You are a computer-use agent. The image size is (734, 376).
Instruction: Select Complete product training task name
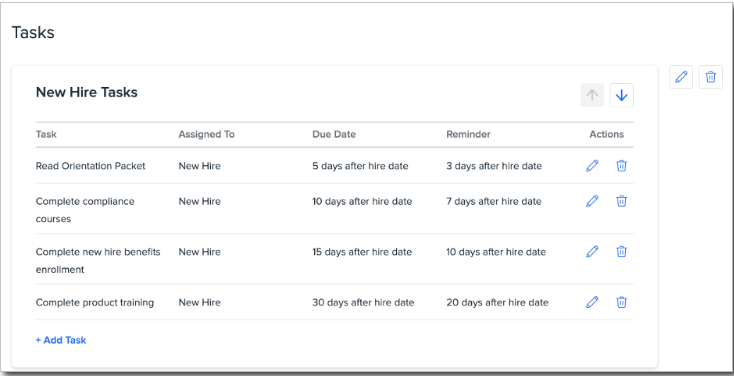click(95, 303)
